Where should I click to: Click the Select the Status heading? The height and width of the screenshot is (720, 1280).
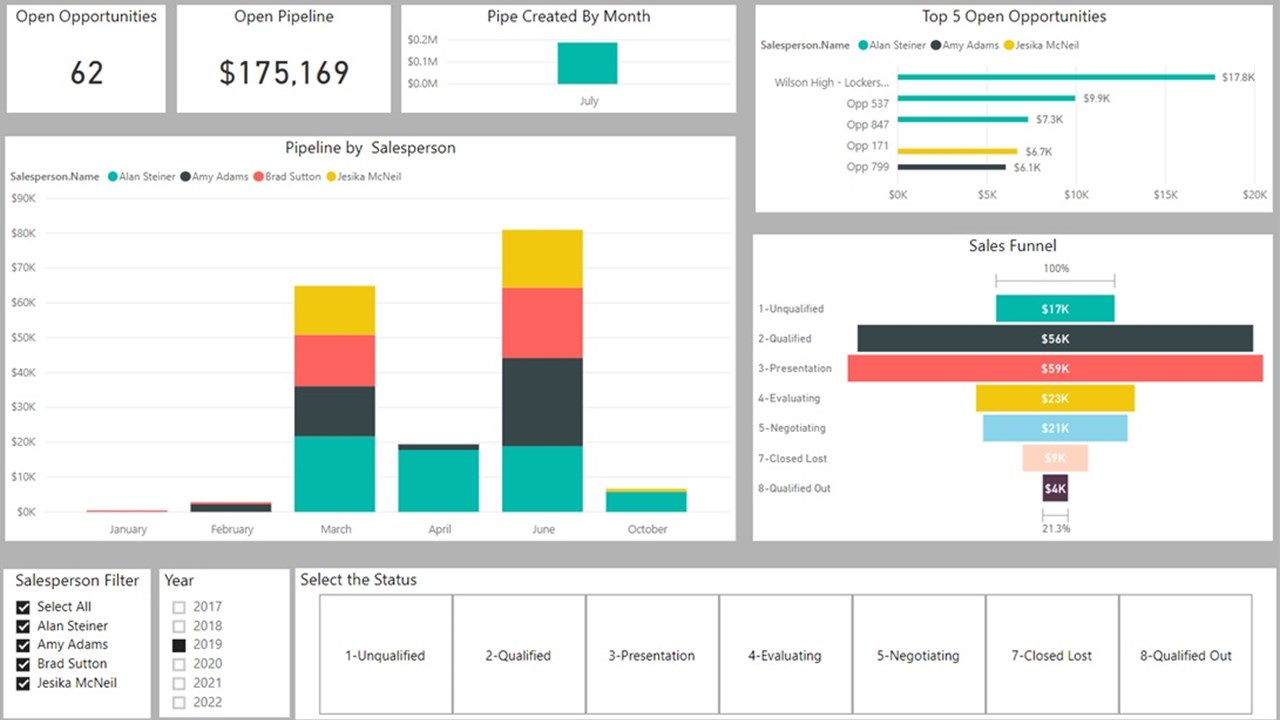tap(358, 580)
